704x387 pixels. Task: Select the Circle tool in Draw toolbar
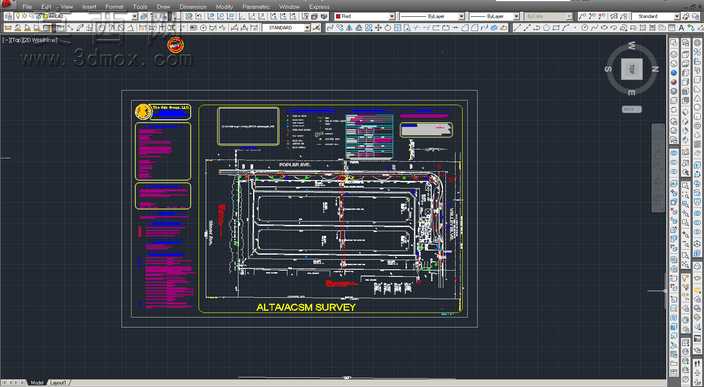585,28
